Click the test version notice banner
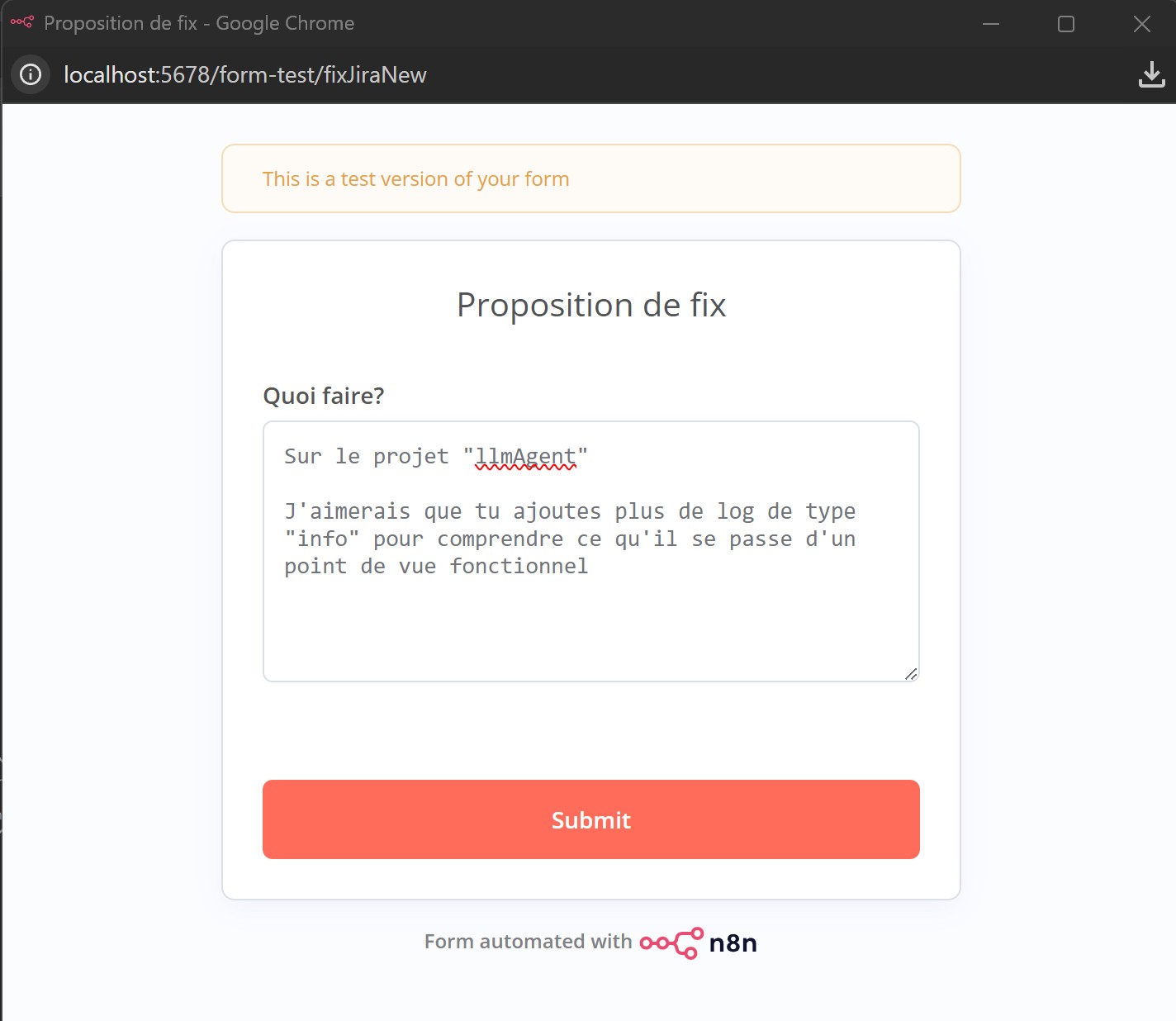Viewport: 1176px width, 1021px height. (590, 179)
